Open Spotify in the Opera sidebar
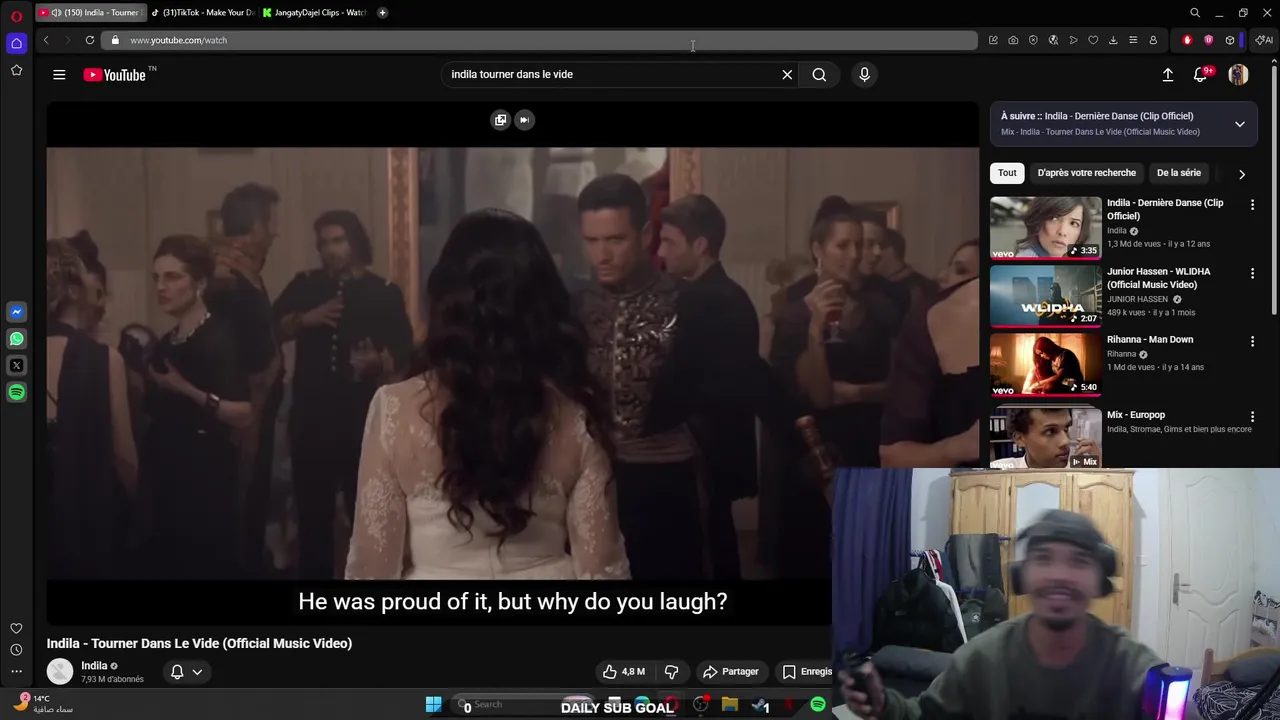1280x720 pixels. tap(16, 393)
